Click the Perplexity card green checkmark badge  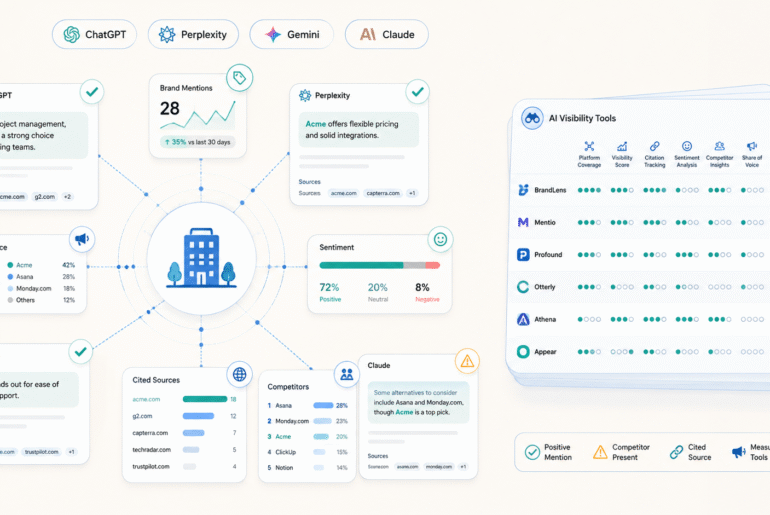click(x=417, y=92)
